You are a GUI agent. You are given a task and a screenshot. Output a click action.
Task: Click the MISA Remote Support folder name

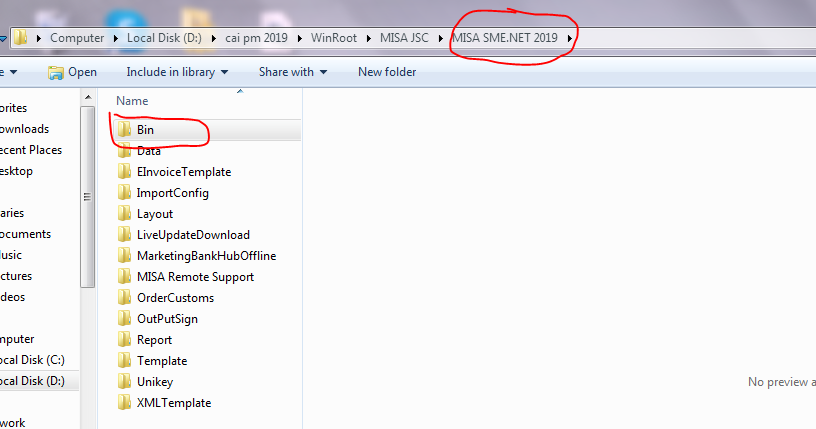(x=195, y=276)
